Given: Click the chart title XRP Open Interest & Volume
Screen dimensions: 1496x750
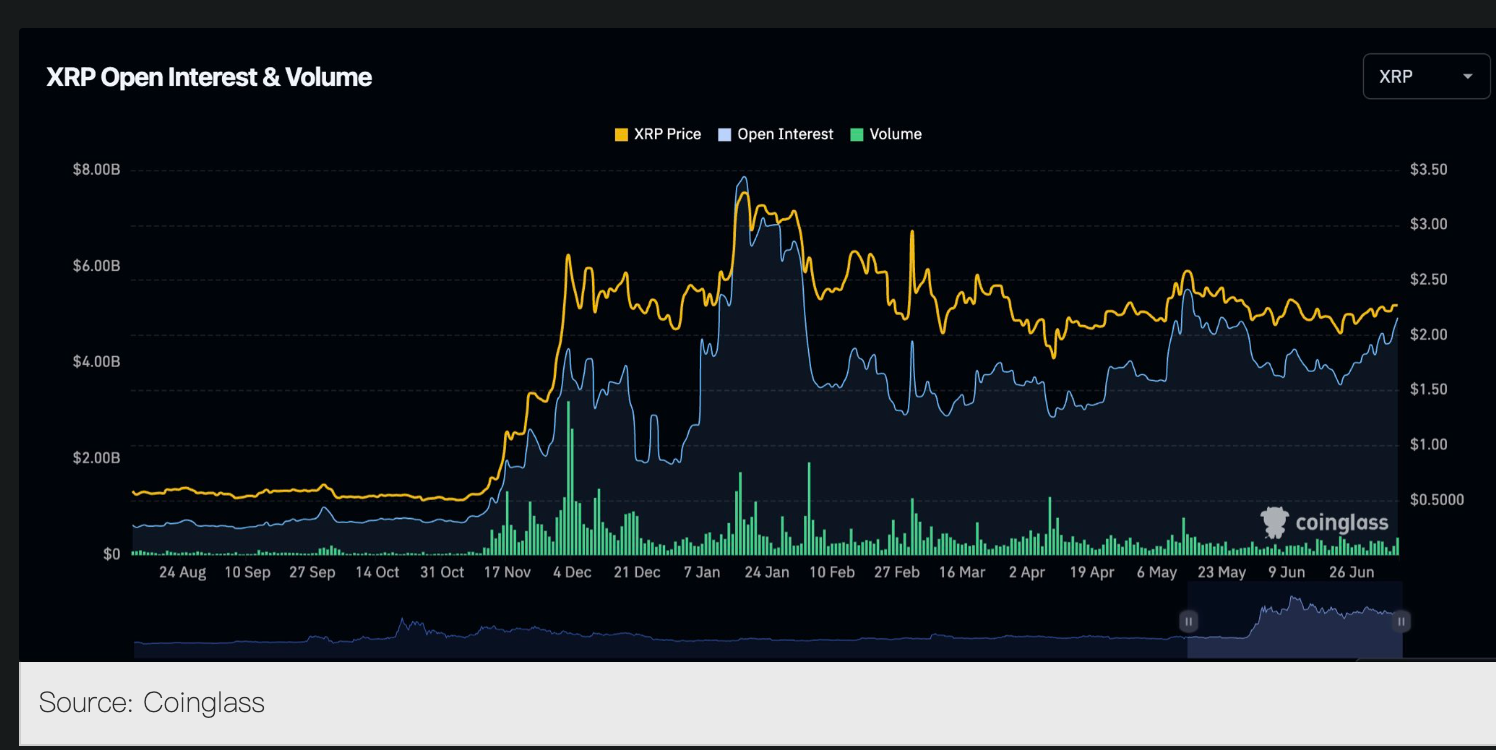Looking at the screenshot, I should pos(209,77).
